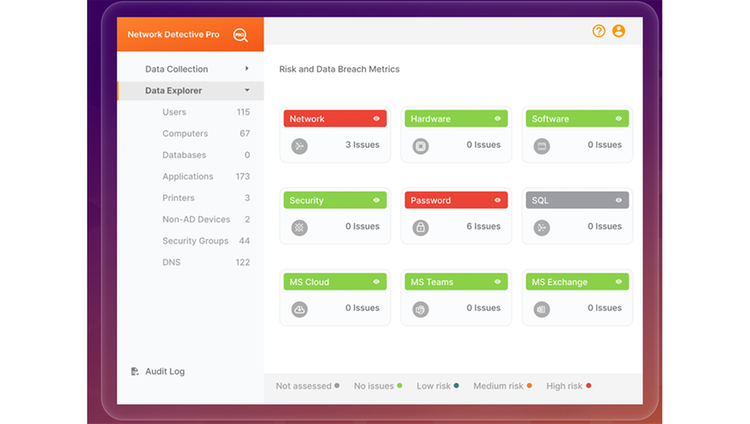Click the MS Cloud card cloud icon
Screen dimensions: 750x424
(299, 309)
